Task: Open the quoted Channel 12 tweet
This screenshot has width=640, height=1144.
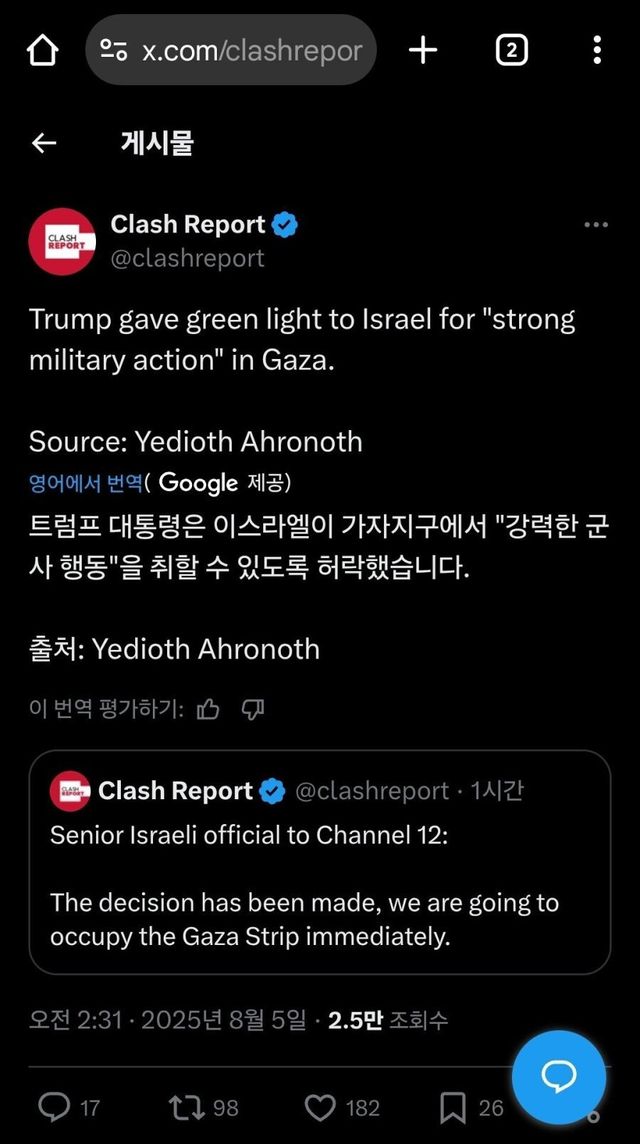Action: [320, 862]
